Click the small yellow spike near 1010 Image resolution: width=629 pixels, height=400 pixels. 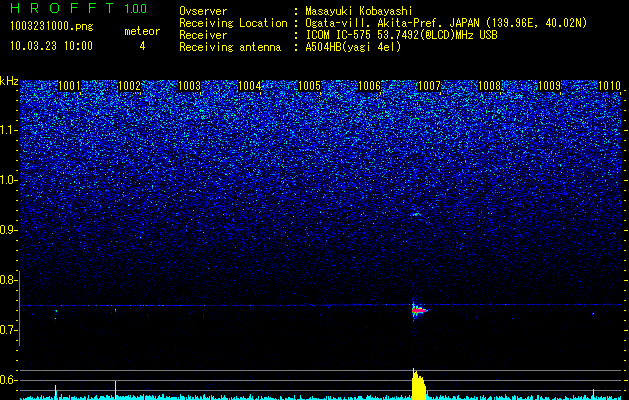point(593,392)
